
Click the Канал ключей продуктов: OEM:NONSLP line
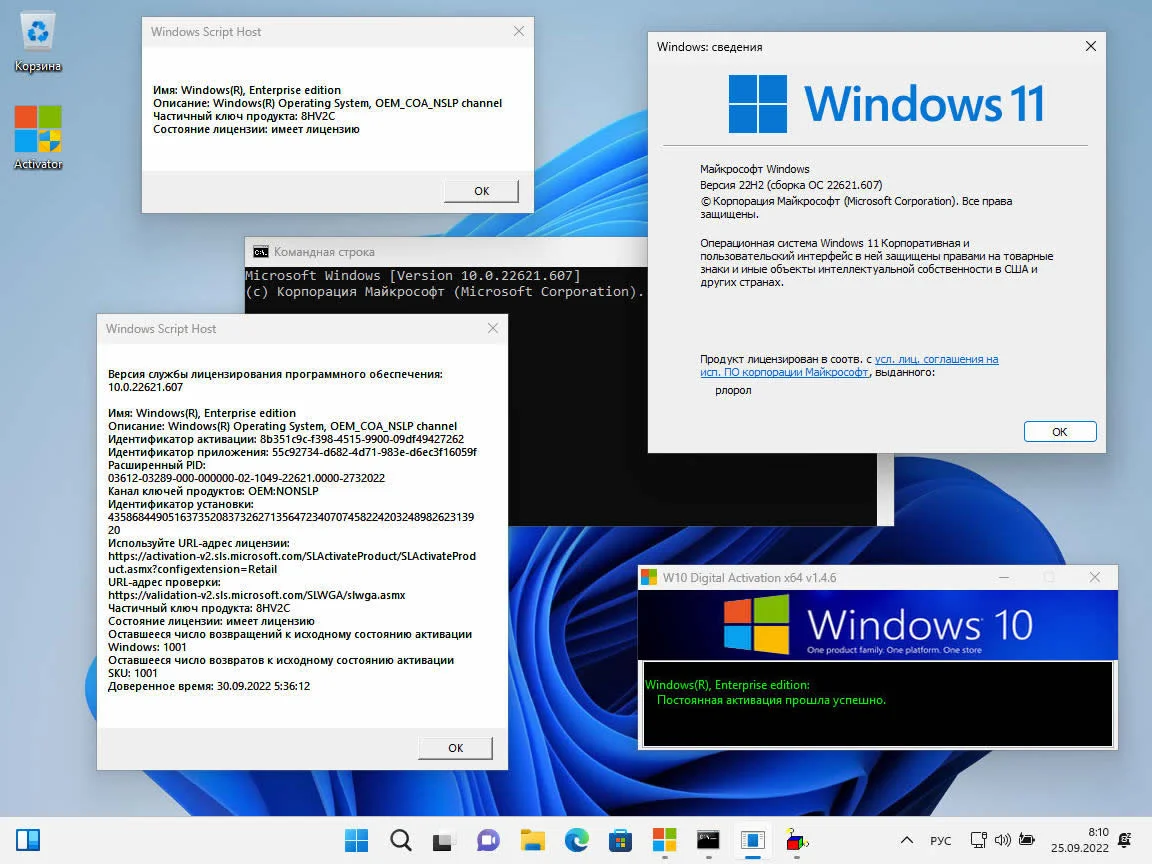click(213, 491)
